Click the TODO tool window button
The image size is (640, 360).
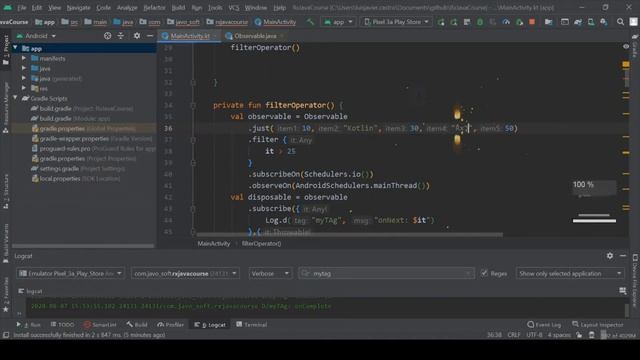coord(62,324)
